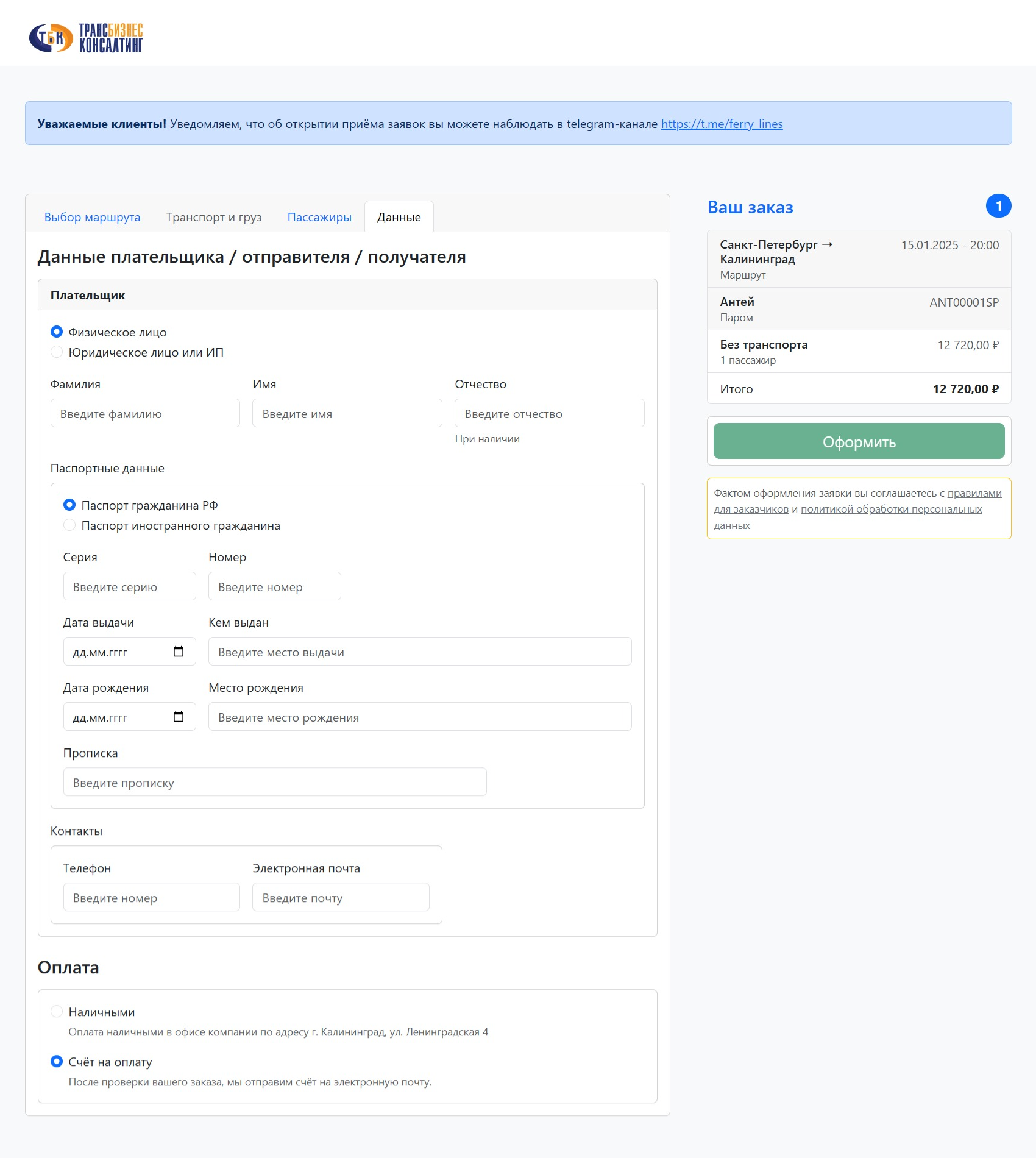Click the Прописка field
The width and height of the screenshot is (1036, 1158).
tap(275, 782)
